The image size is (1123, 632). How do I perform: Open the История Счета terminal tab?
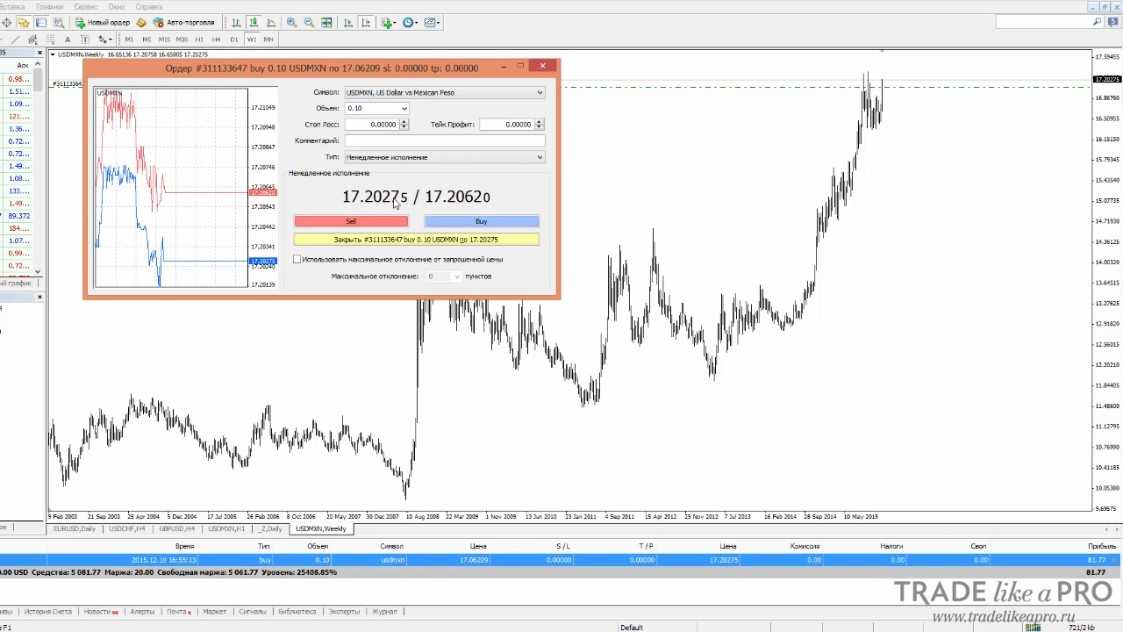pos(48,611)
